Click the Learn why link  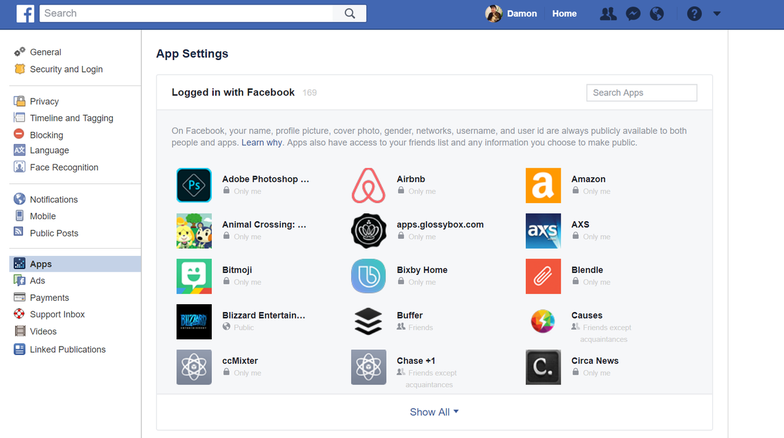(x=261, y=143)
